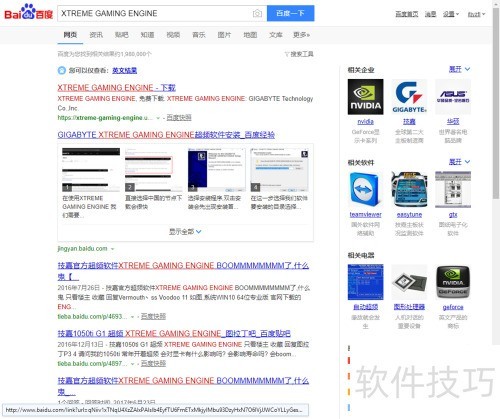Expand the 相关企业 section
This screenshot has width=500, height=419.
tap(459, 69)
